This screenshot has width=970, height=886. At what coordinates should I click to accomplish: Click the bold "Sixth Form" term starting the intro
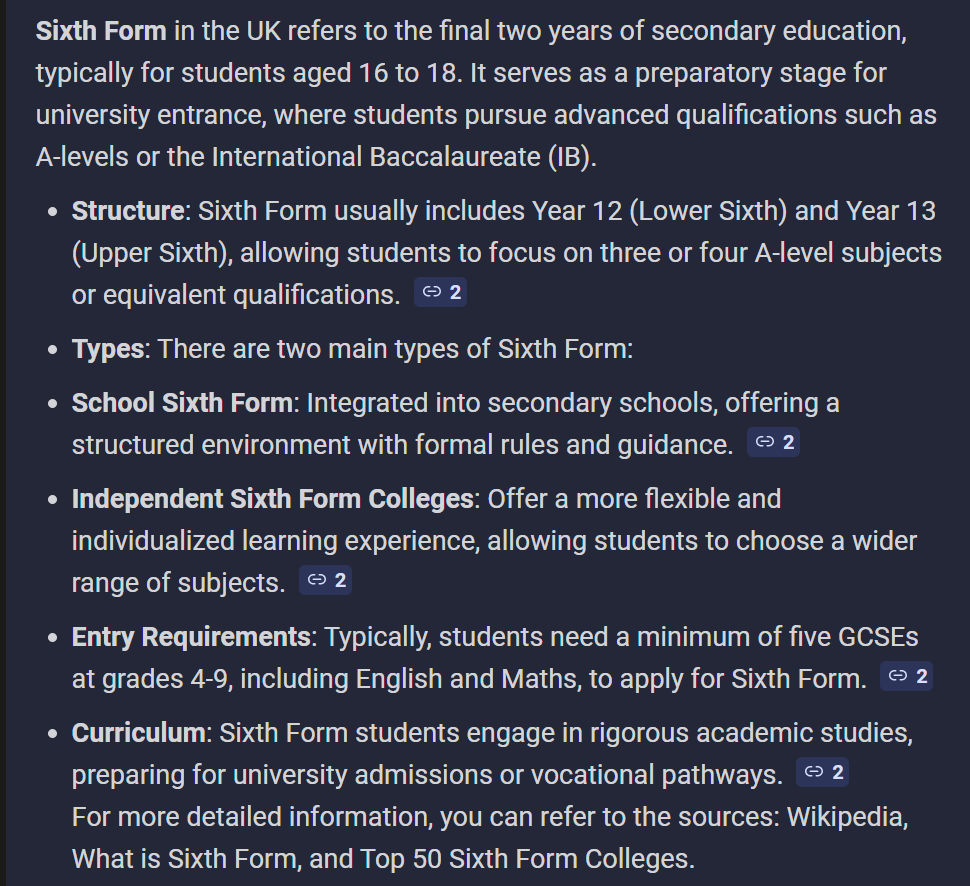101,30
